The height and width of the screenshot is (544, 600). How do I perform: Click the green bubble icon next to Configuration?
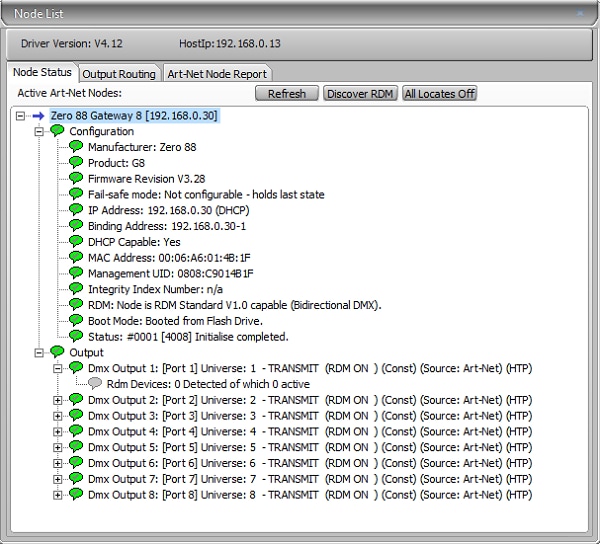57,130
